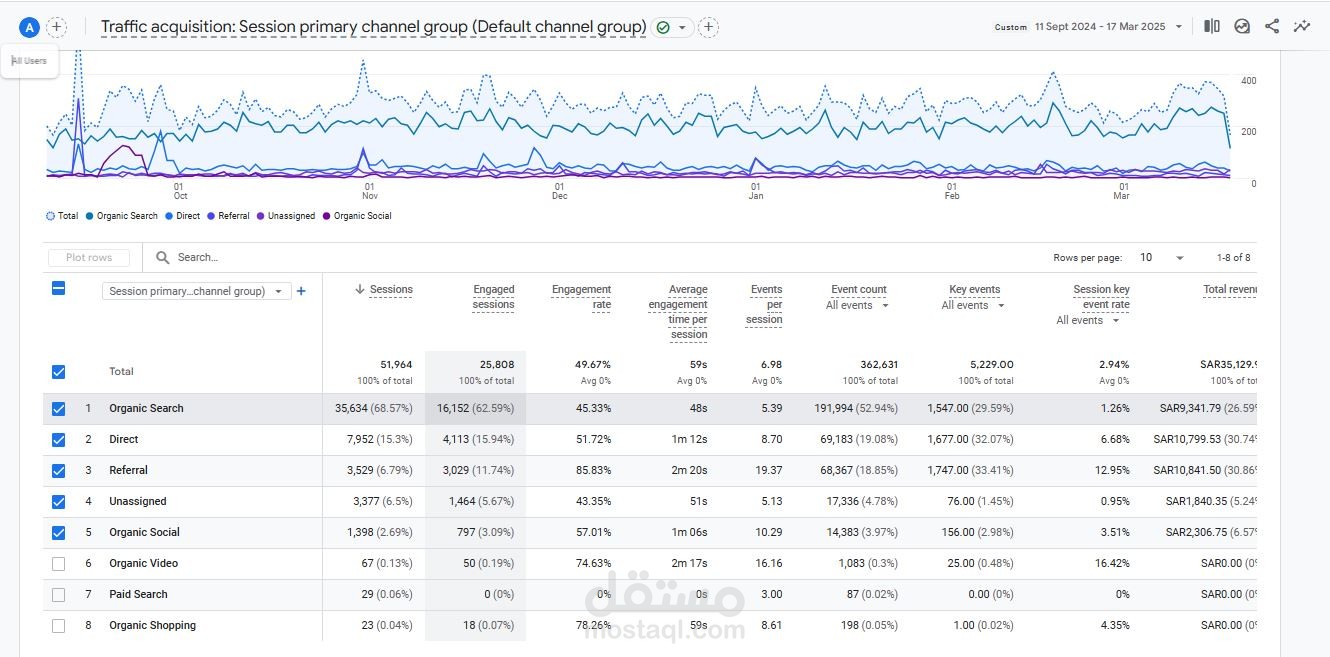Click the plus icon to add secondary dimension

[x=301, y=291]
